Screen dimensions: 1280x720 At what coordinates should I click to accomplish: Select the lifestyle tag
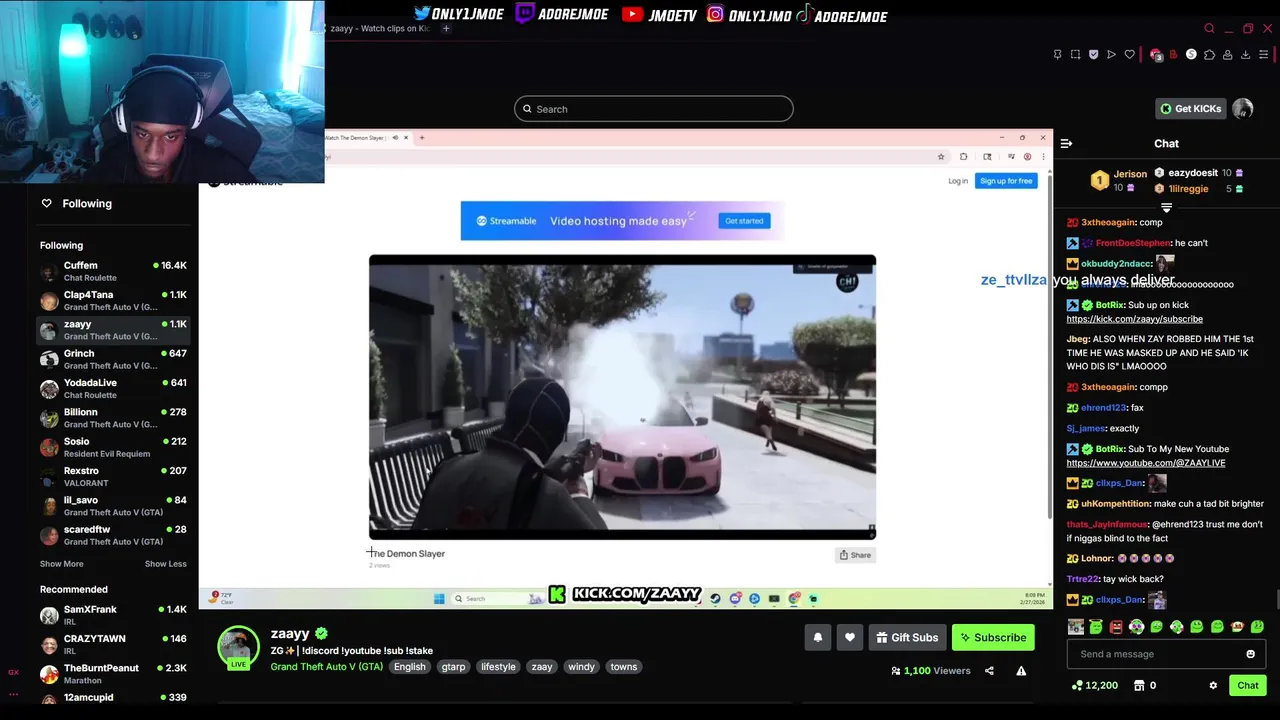click(498, 667)
